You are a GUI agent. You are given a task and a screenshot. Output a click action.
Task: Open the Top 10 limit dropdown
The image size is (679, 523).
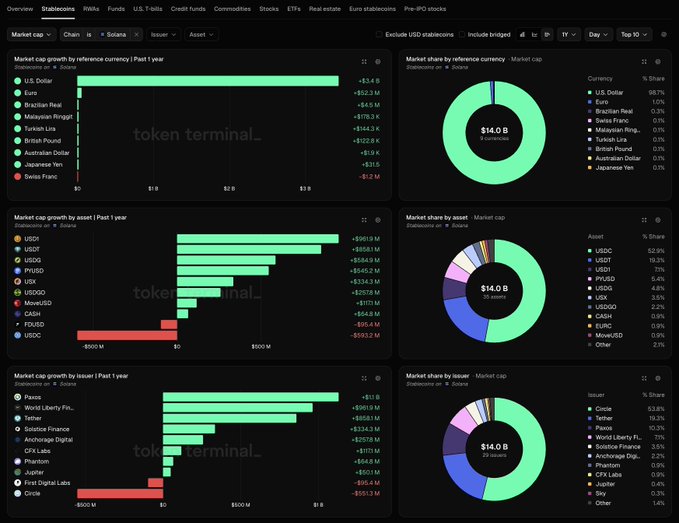634,35
